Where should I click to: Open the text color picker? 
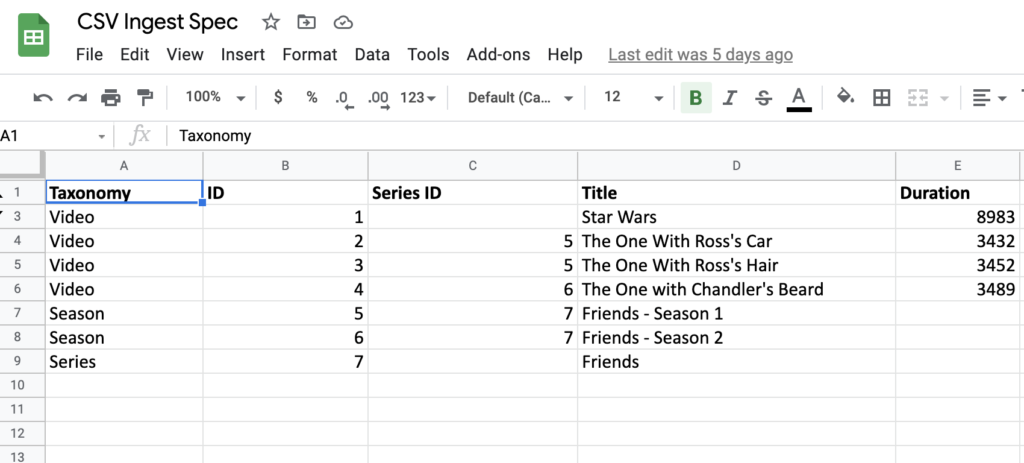798,97
